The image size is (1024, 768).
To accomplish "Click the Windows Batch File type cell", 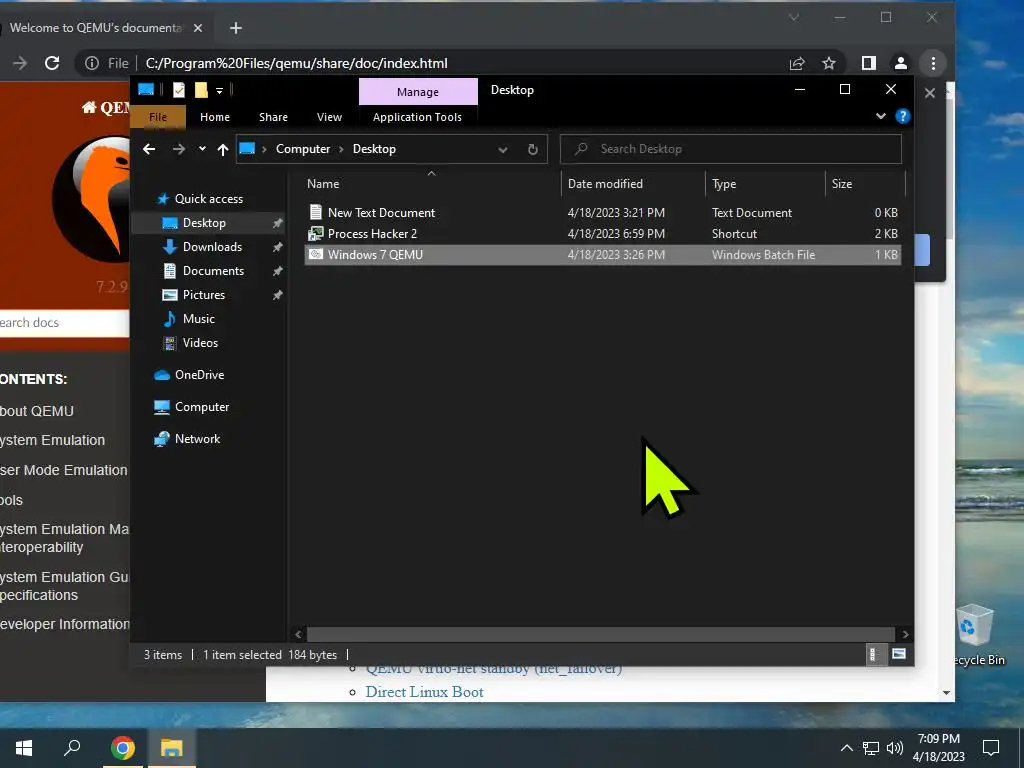I will coord(763,255).
